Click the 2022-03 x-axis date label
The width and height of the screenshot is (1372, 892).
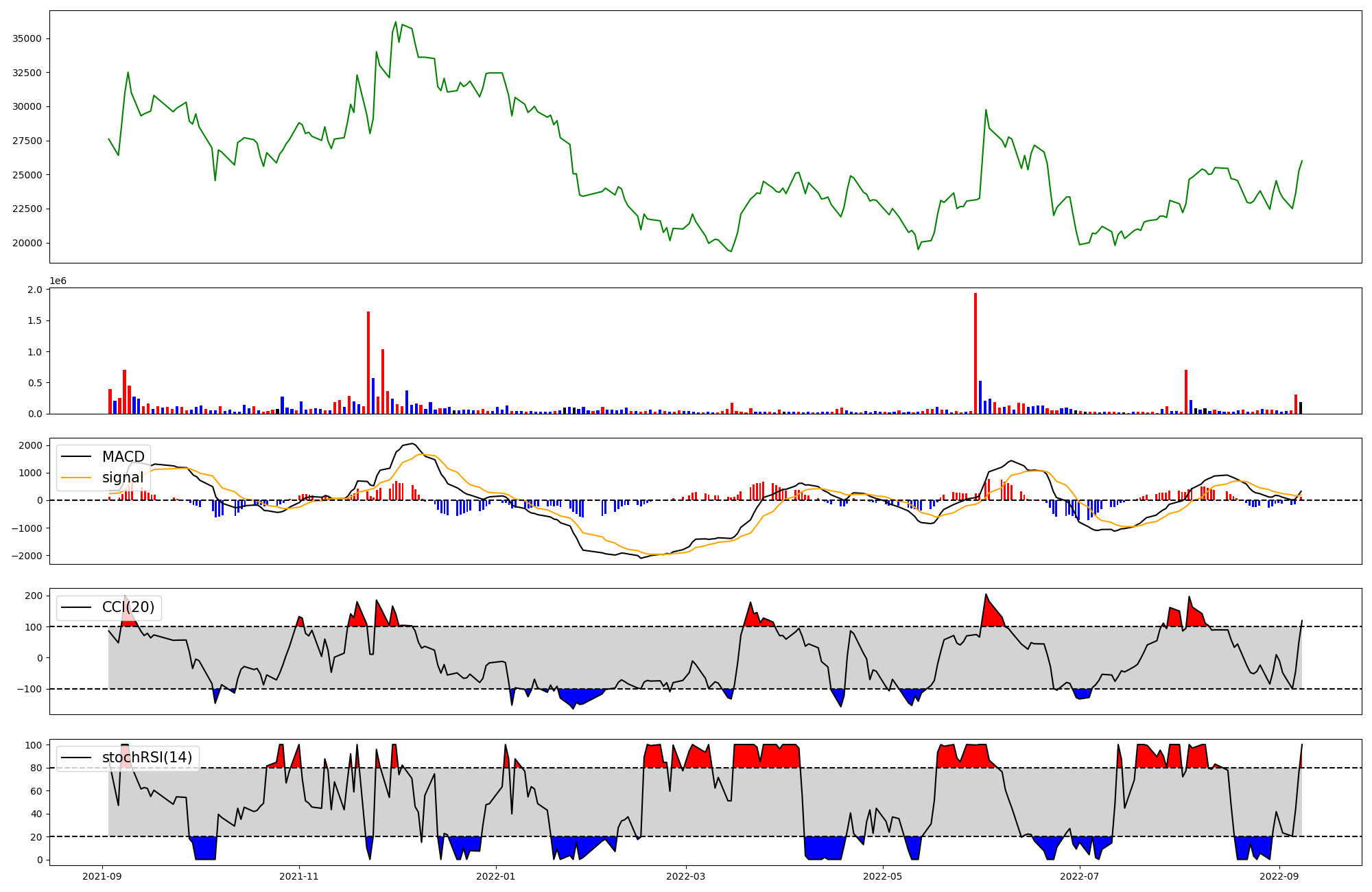(x=686, y=876)
